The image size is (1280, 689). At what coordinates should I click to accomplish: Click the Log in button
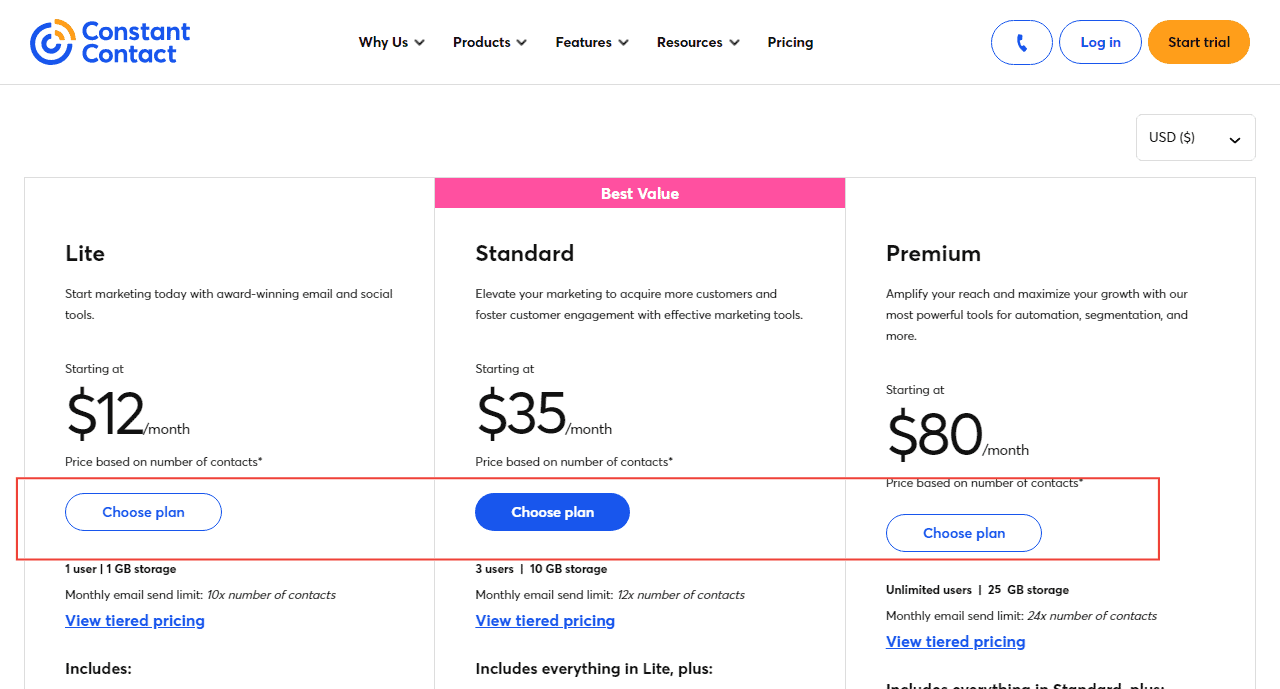1100,41
